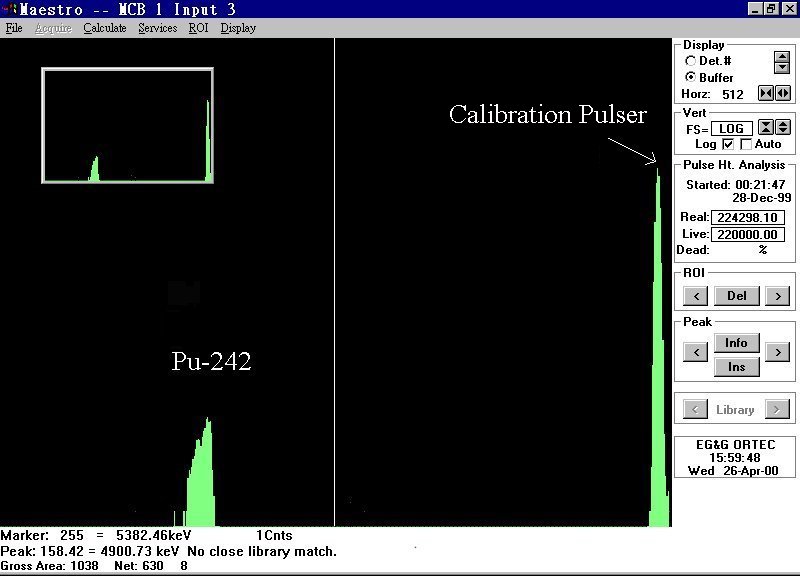
Task: Click the vertical scale compress icon next to LOG
Action: click(765, 128)
